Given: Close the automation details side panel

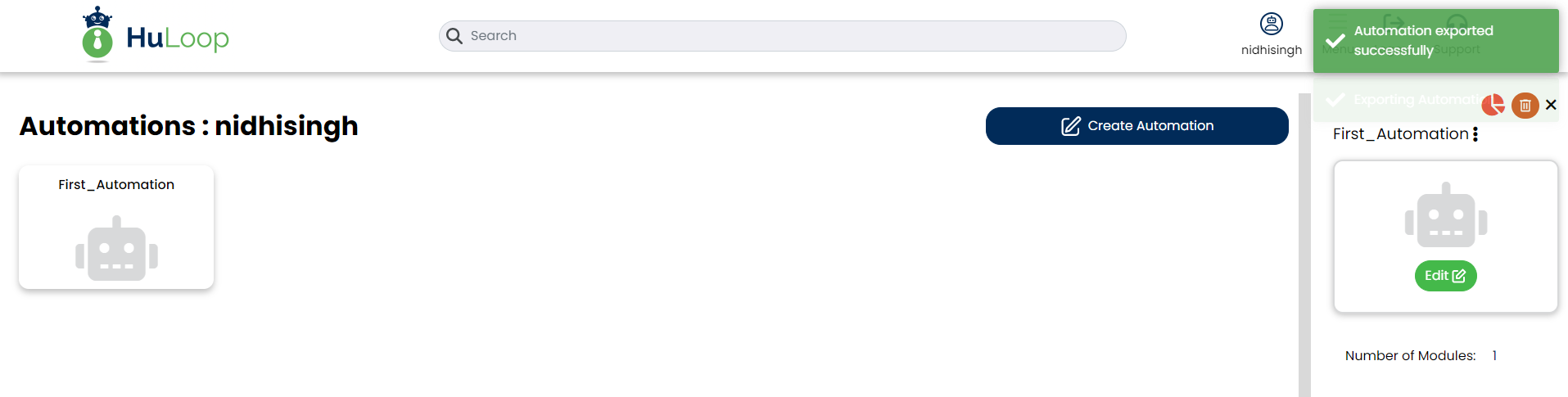Looking at the screenshot, I should click(x=1551, y=105).
